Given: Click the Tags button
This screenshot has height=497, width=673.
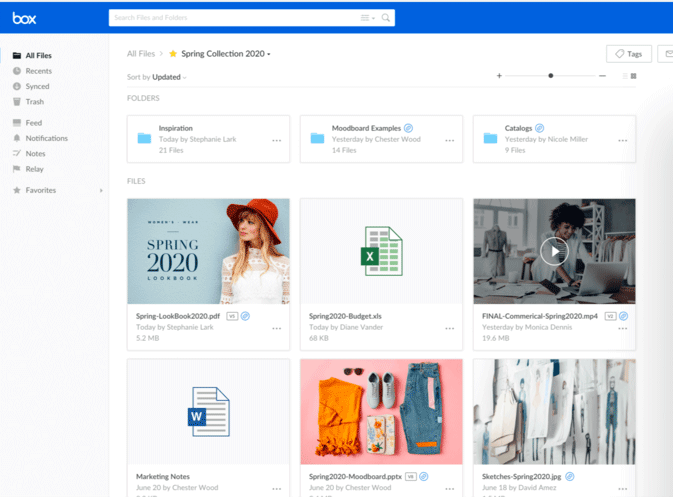Looking at the screenshot, I should (x=629, y=54).
